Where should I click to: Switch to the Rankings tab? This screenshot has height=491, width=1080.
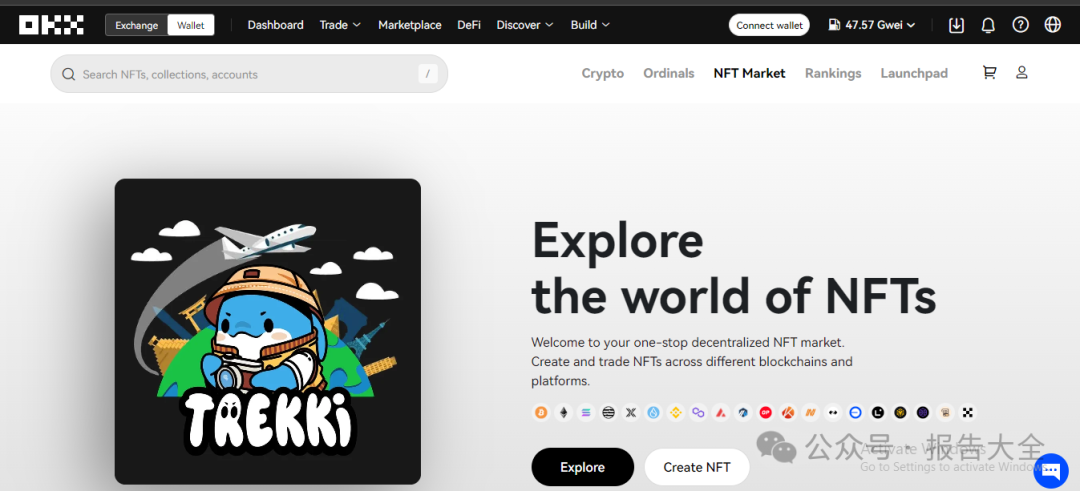[833, 73]
